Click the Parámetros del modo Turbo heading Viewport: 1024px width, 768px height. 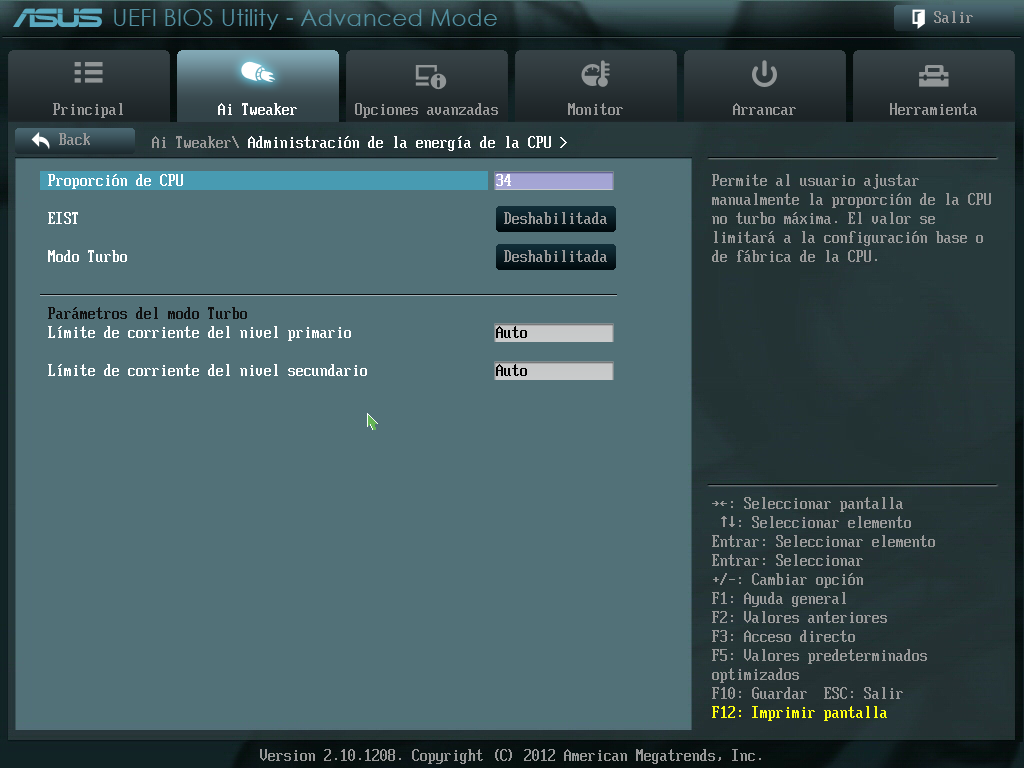pos(147,313)
